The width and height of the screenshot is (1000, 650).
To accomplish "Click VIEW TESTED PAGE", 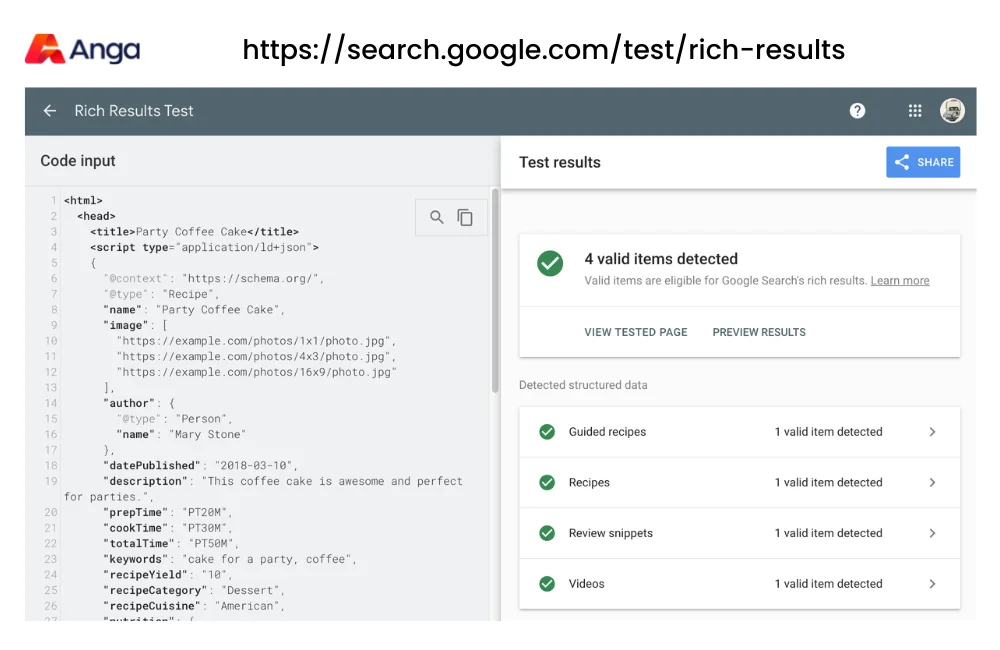I will (635, 332).
